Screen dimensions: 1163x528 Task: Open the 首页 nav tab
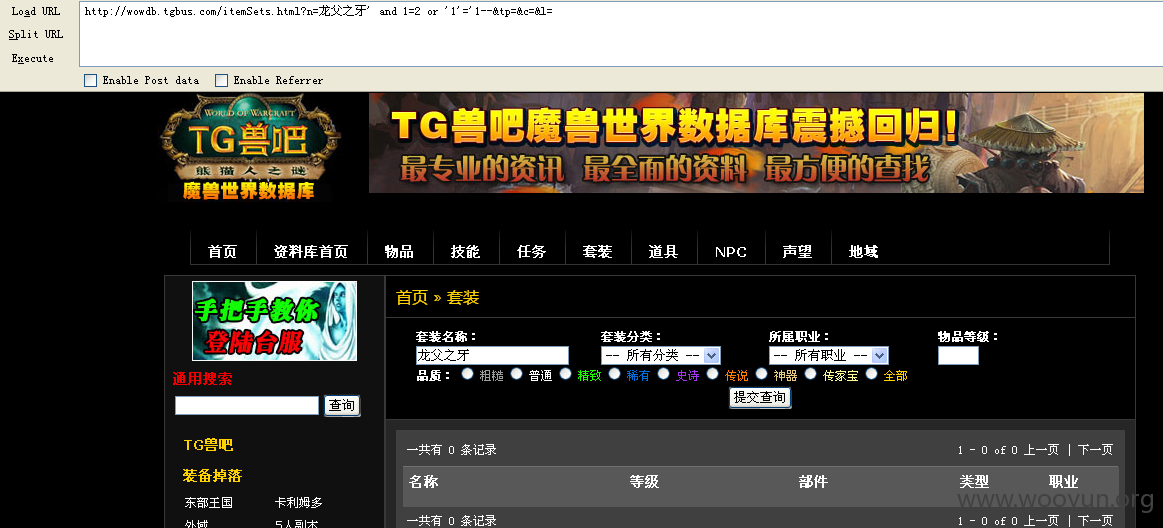(x=223, y=251)
